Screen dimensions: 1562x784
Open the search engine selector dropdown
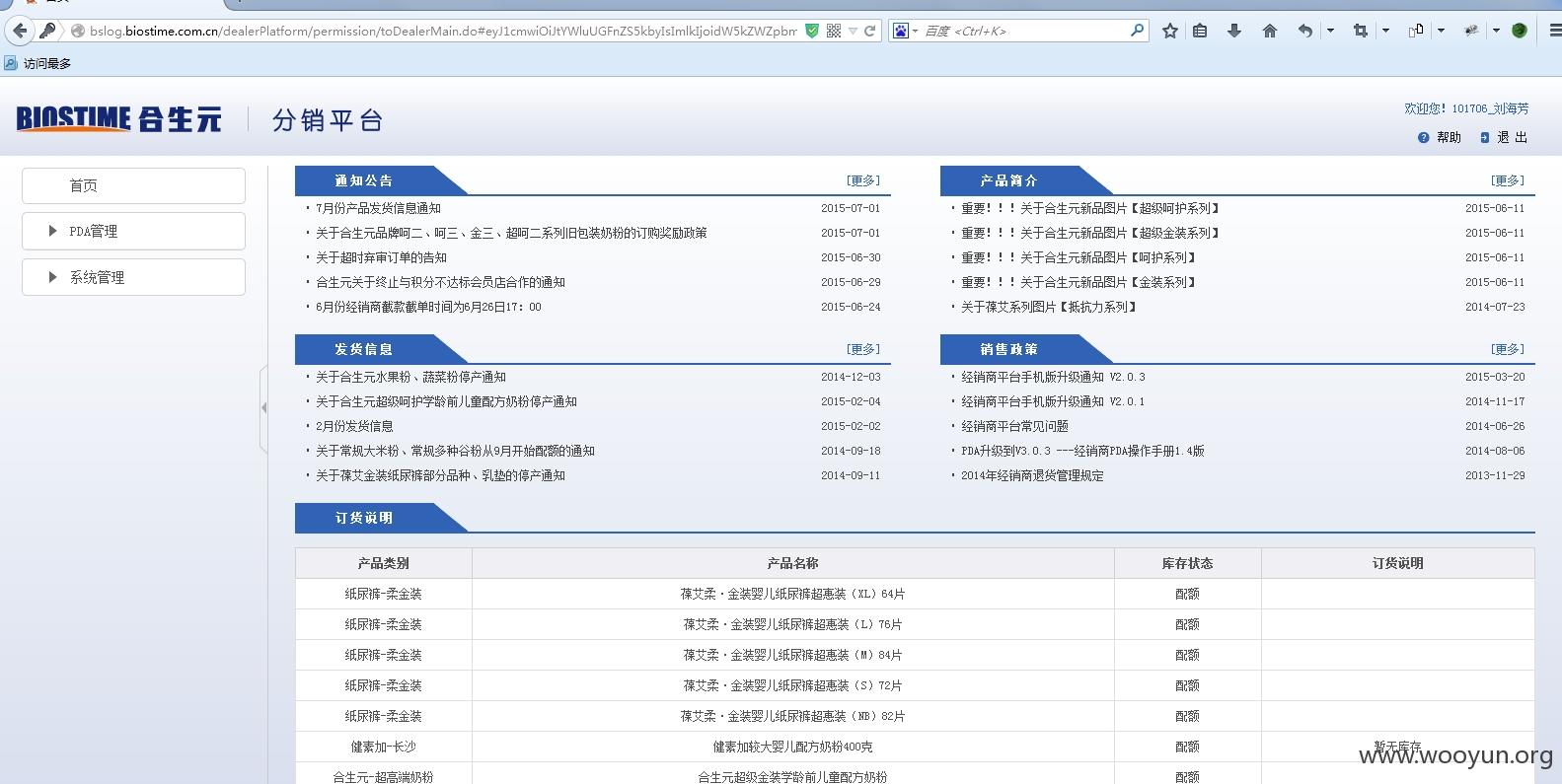pyautogui.click(x=916, y=32)
